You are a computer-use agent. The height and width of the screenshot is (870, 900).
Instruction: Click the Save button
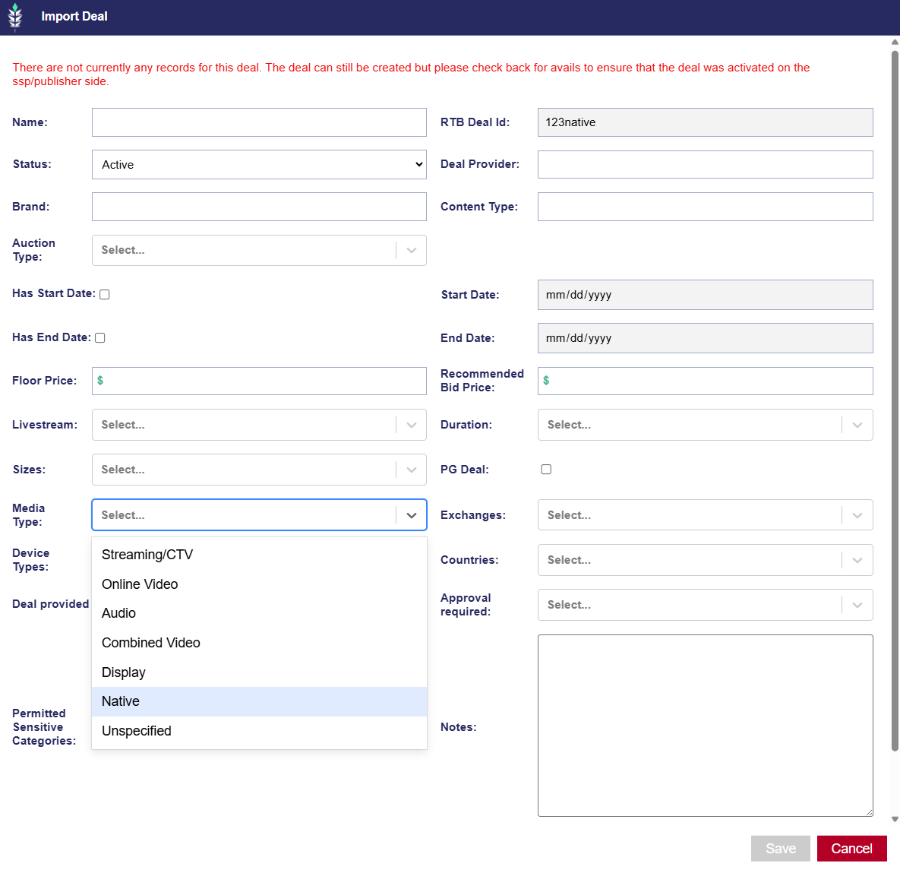(x=780, y=848)
